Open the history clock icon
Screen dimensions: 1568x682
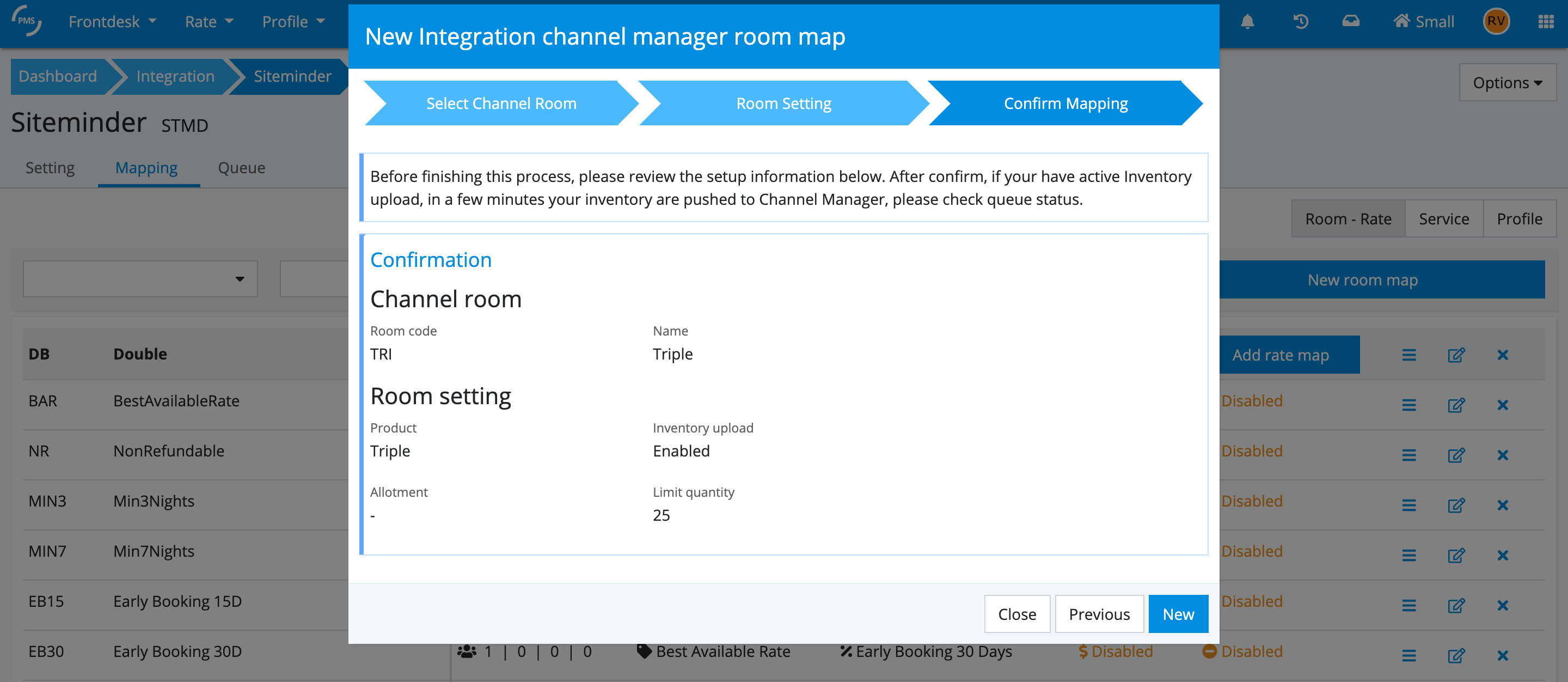[x=1300, y=22]
